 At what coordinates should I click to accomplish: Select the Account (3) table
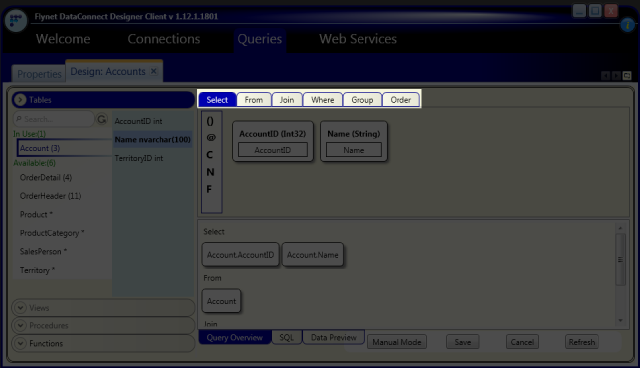64,148
